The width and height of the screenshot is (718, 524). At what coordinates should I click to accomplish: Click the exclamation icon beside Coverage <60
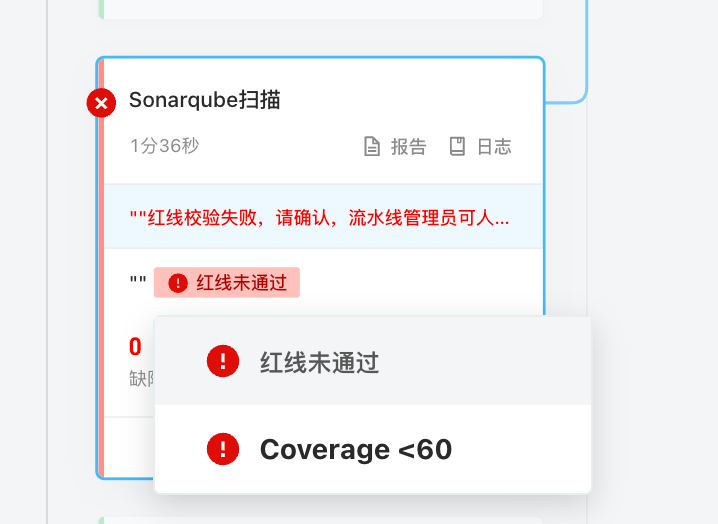[223, 449]
